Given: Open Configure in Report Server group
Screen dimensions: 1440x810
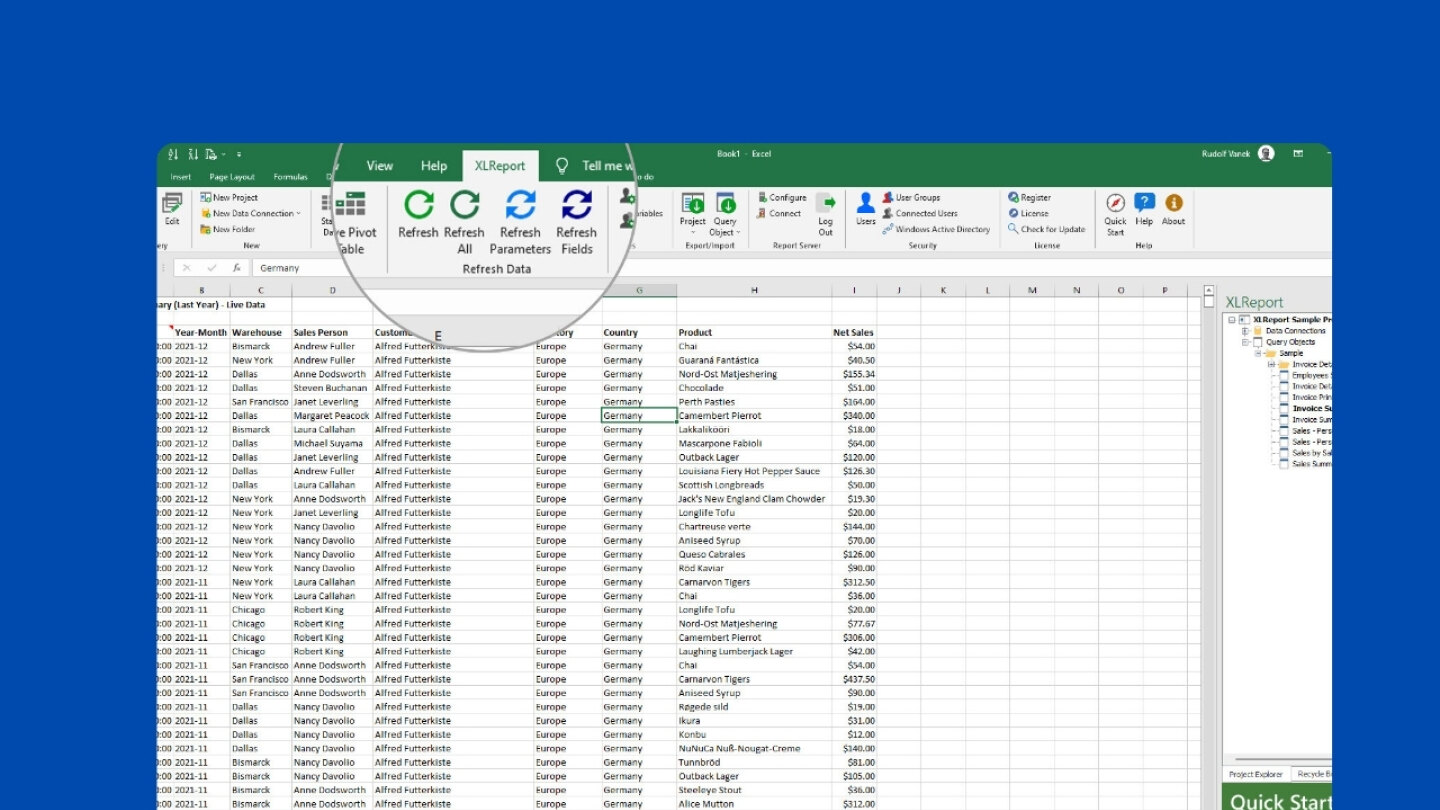Looking at the screenshot, I should pos(782,198).
